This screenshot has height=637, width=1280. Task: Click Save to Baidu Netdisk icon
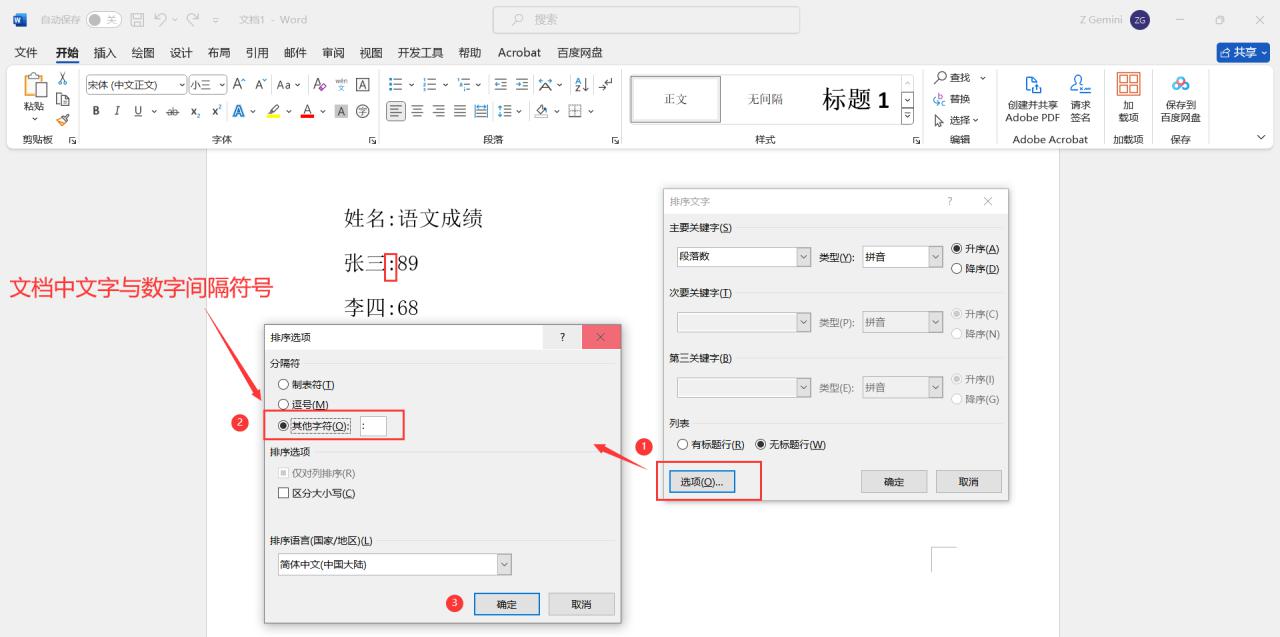[x=1180, y=98]
